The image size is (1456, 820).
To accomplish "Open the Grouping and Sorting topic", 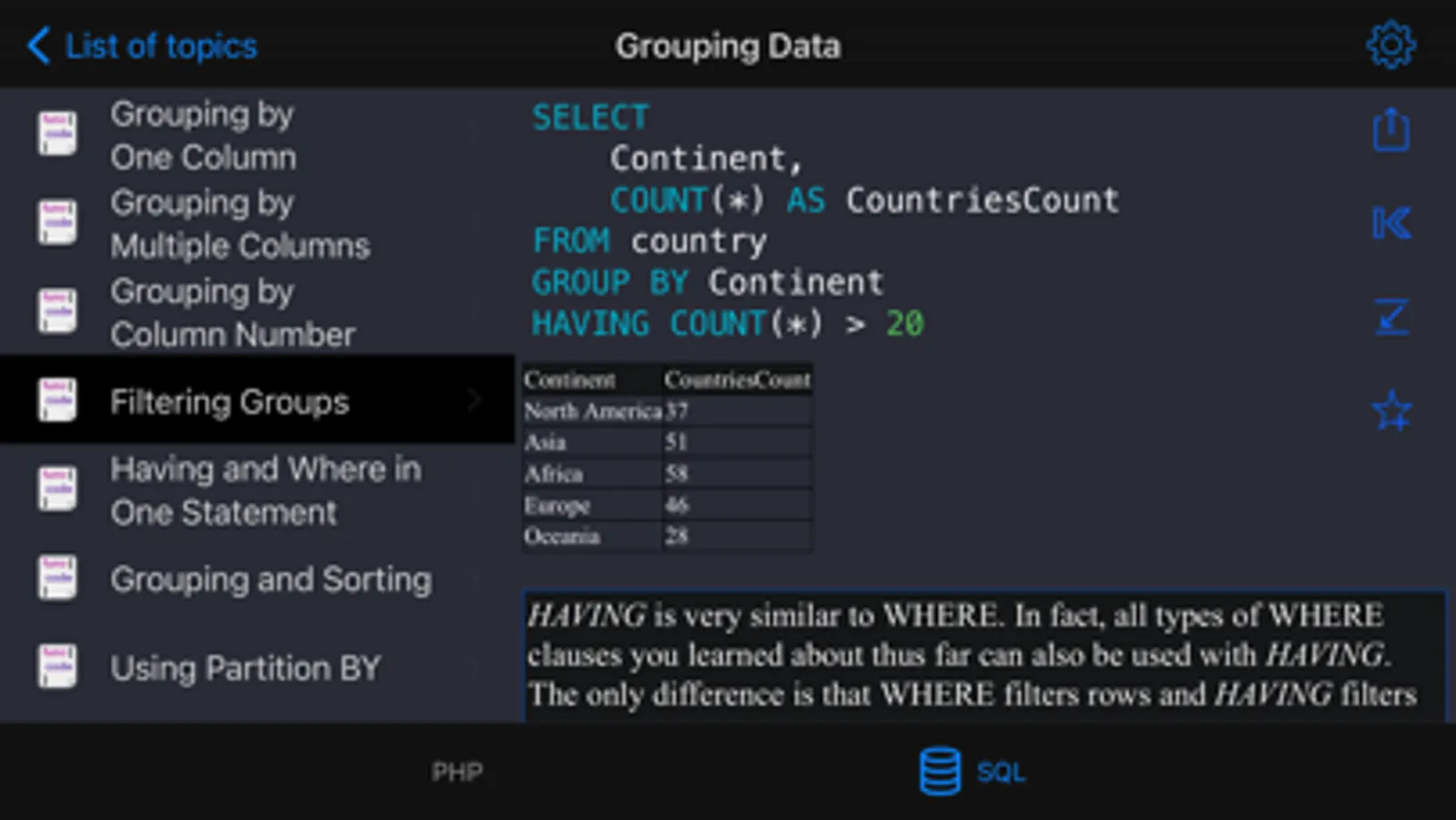I will tap(257, 579).
